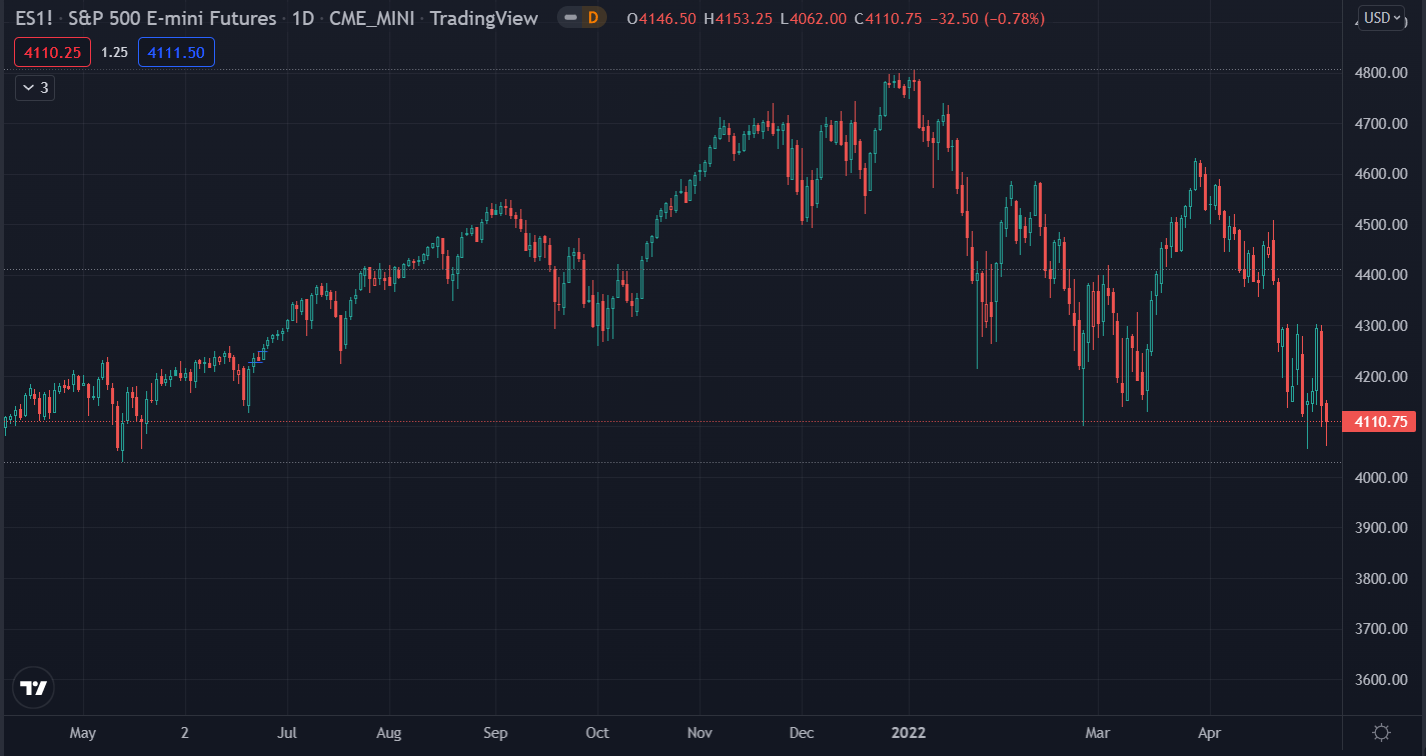Click the spread value 1.25
The width and height of the screenshot is (1426, 756).
115,52
